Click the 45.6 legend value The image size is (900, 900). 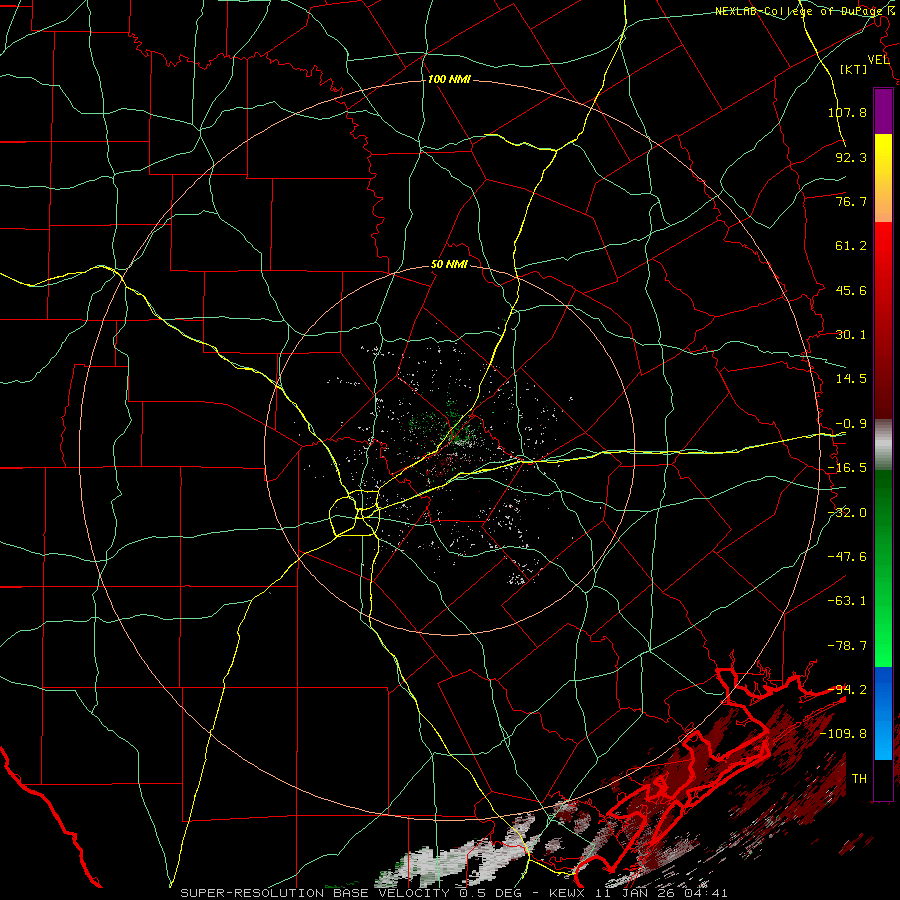tap(851, 290)
